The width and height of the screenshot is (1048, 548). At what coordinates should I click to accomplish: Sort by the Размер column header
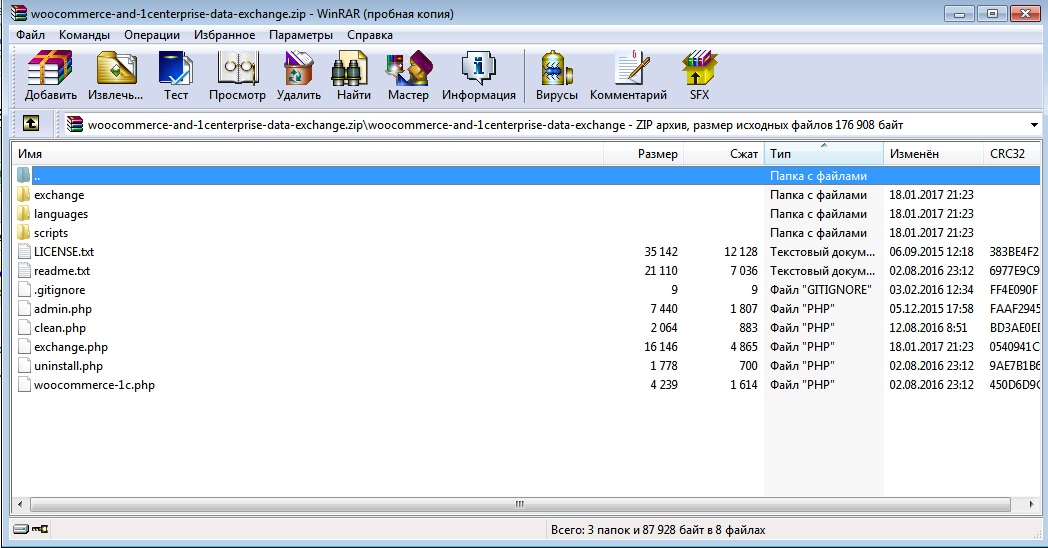coord(644,154)
